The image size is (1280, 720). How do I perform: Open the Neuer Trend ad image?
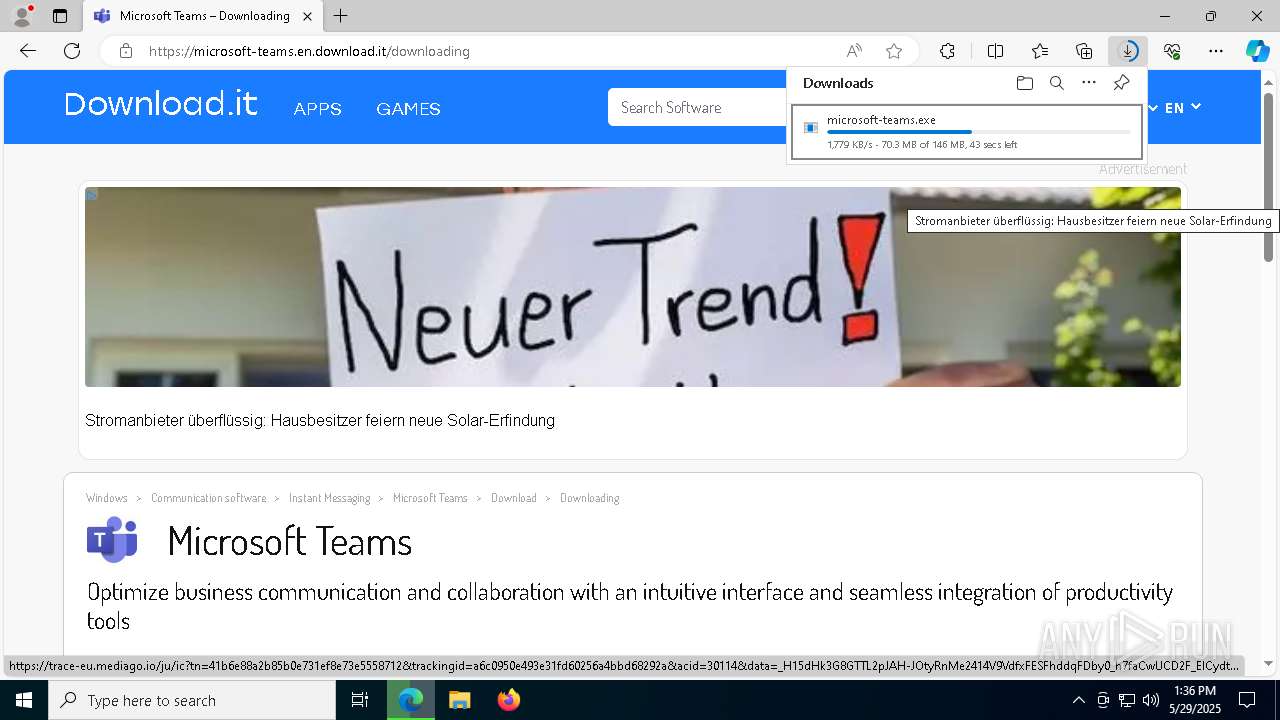coord(633,287)
